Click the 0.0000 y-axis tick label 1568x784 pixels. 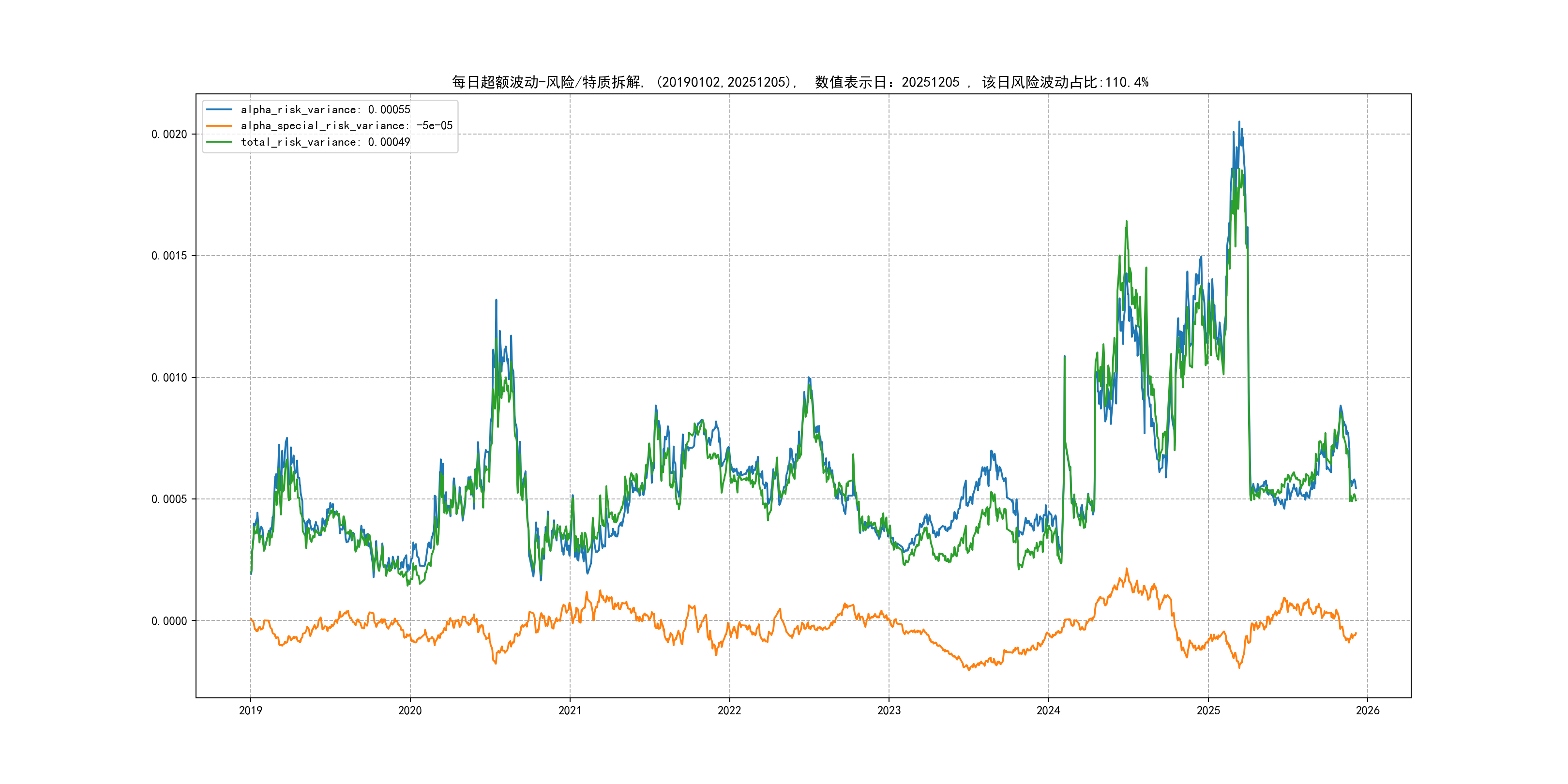[169, 621]
